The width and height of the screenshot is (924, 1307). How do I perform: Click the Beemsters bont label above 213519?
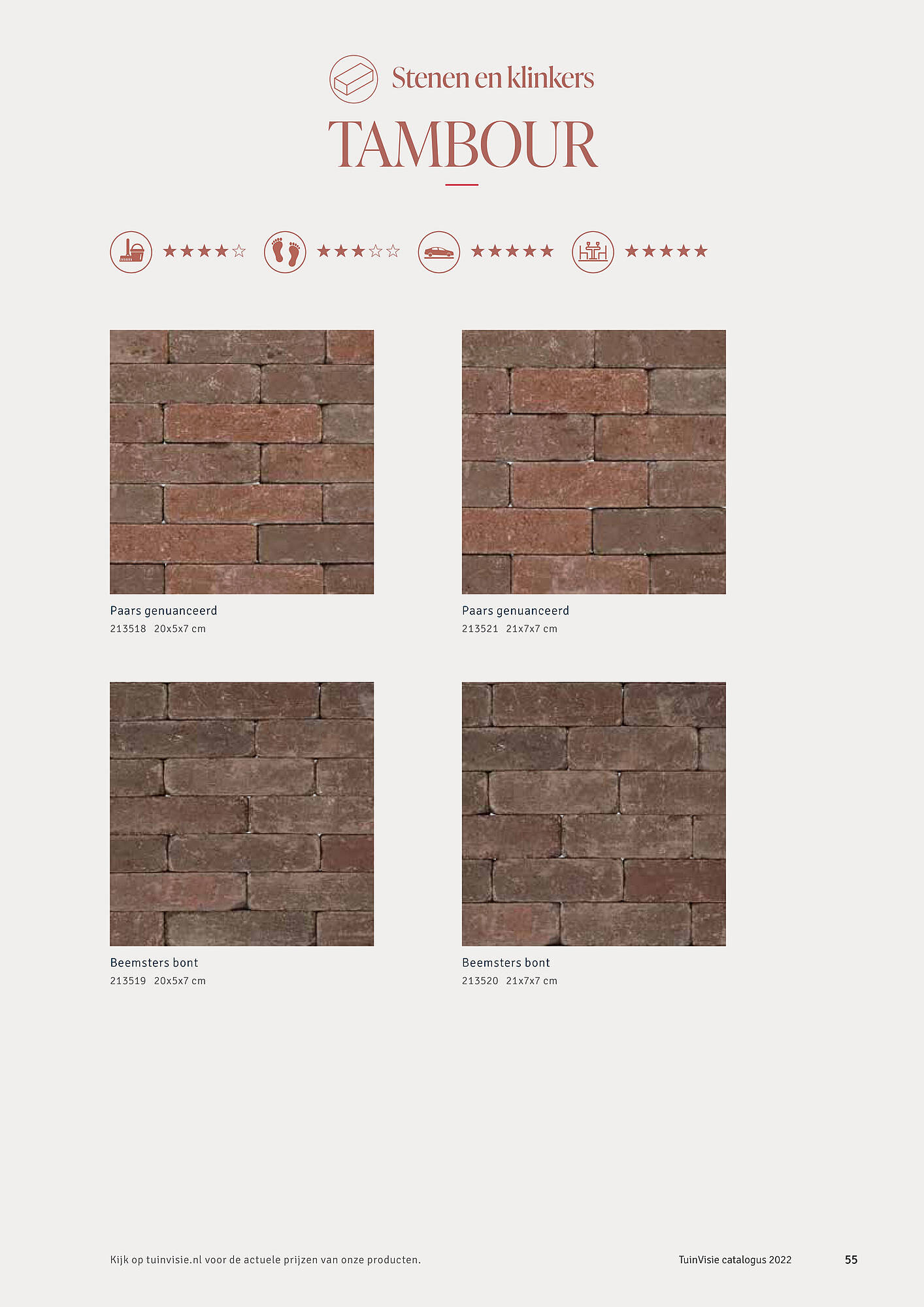point(154,963)
